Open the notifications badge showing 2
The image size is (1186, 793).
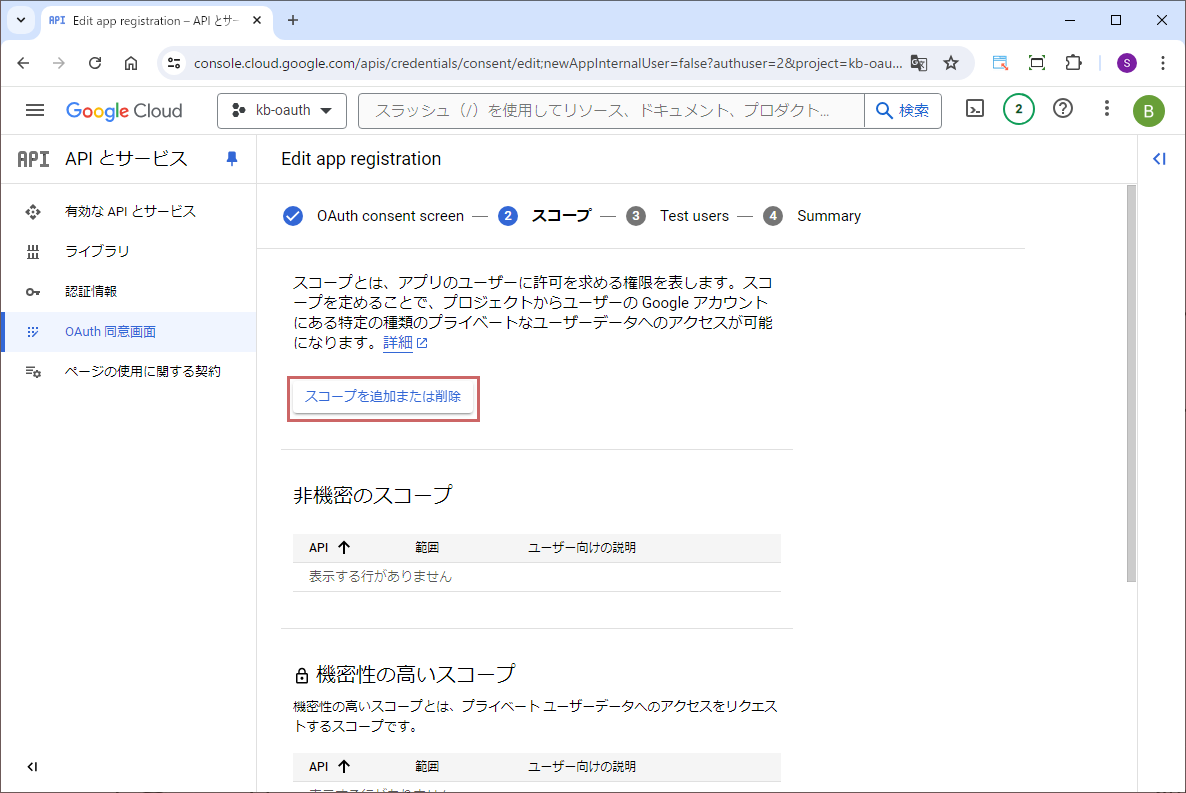(x=1018, y=110)
